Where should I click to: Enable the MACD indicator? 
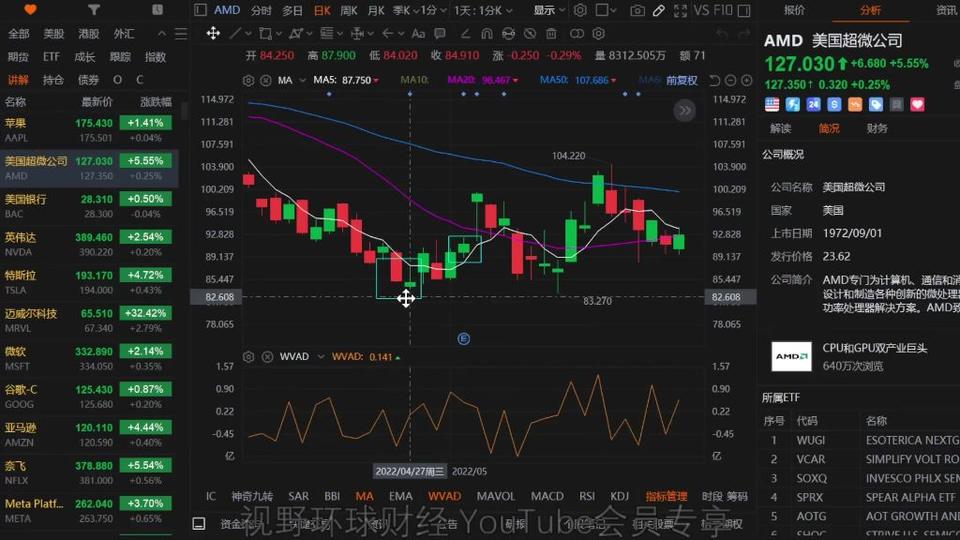click(x=547, y=496)
